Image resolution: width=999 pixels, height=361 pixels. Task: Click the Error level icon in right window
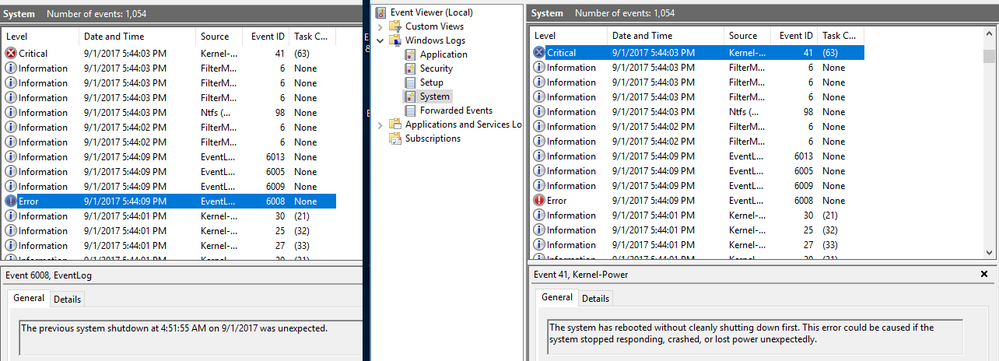pyautogui.click(x=539, y=200)
